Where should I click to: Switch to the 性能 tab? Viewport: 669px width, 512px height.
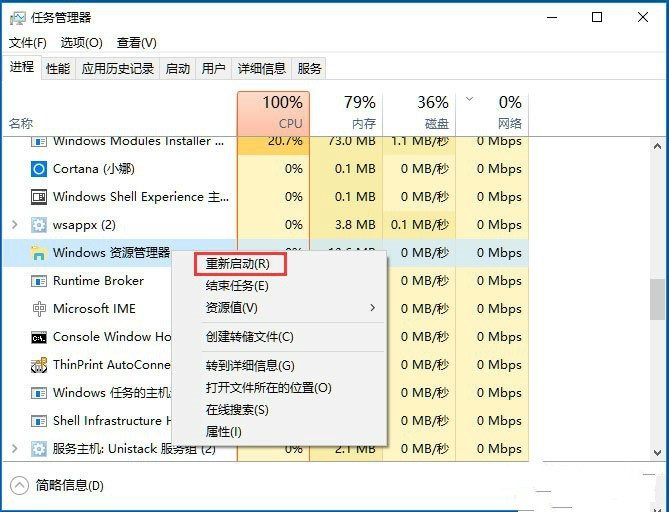click(58, 69)
